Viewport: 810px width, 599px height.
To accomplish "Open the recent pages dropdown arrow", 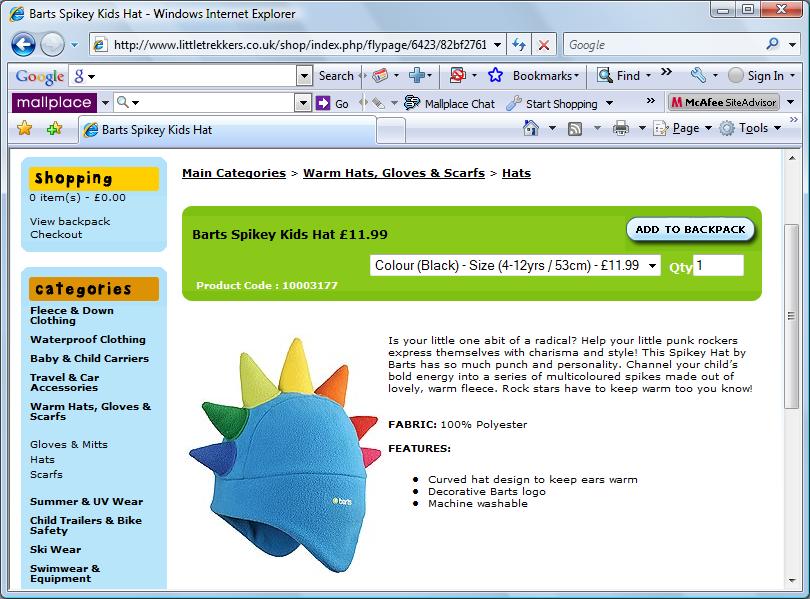I will click(x=74, y=45).
